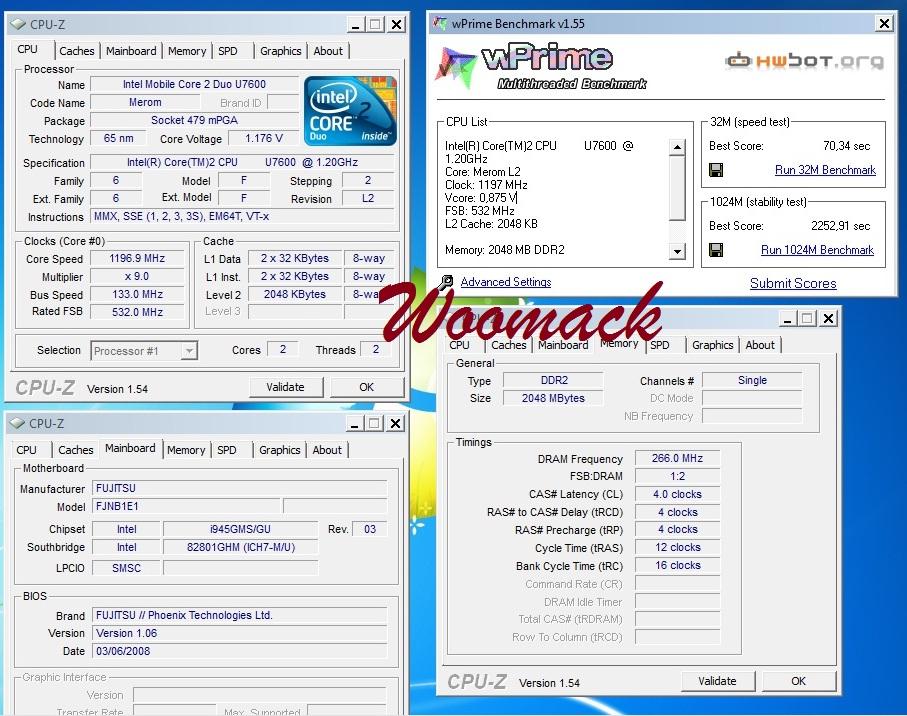
Task: Click the FSB:DRAM 1:2 value
Action: coord(677,476)
